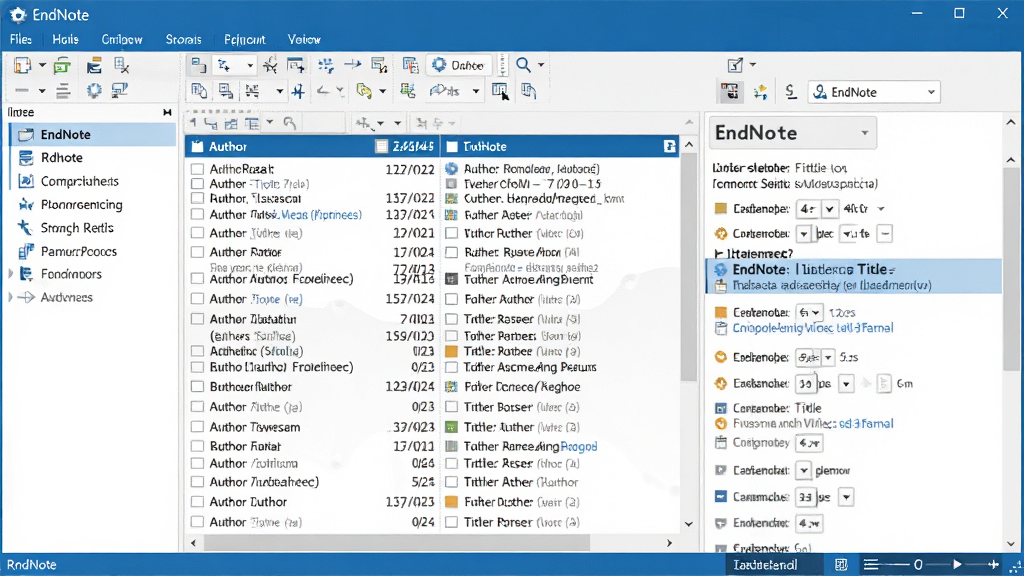Toggle the header checkbox beside 2/43/45
This screenshot has height=576, width=1024.
pyautogui.click(x=381, y=146)
